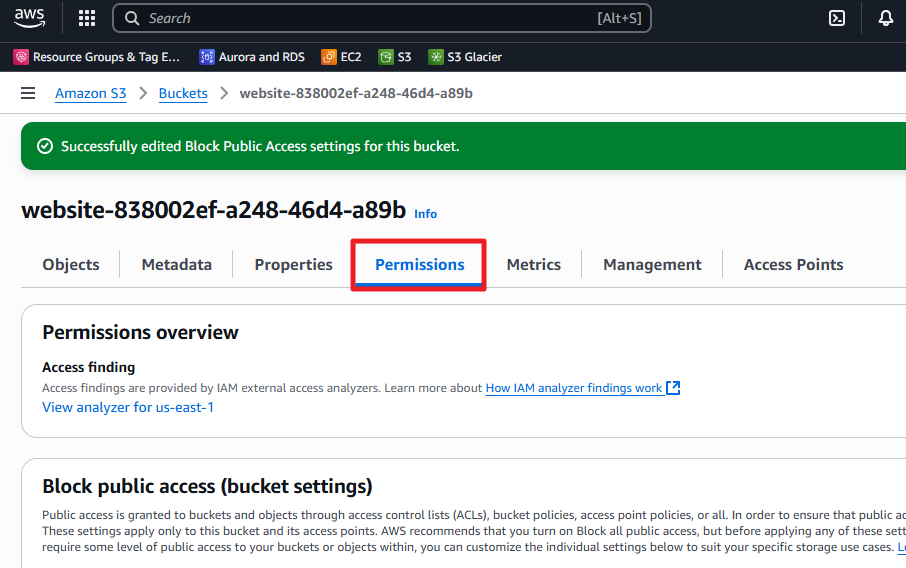Click the [Alt+S] shortcut hint in search
Viewport: 906px width, 568px height.
click(619, 18)
